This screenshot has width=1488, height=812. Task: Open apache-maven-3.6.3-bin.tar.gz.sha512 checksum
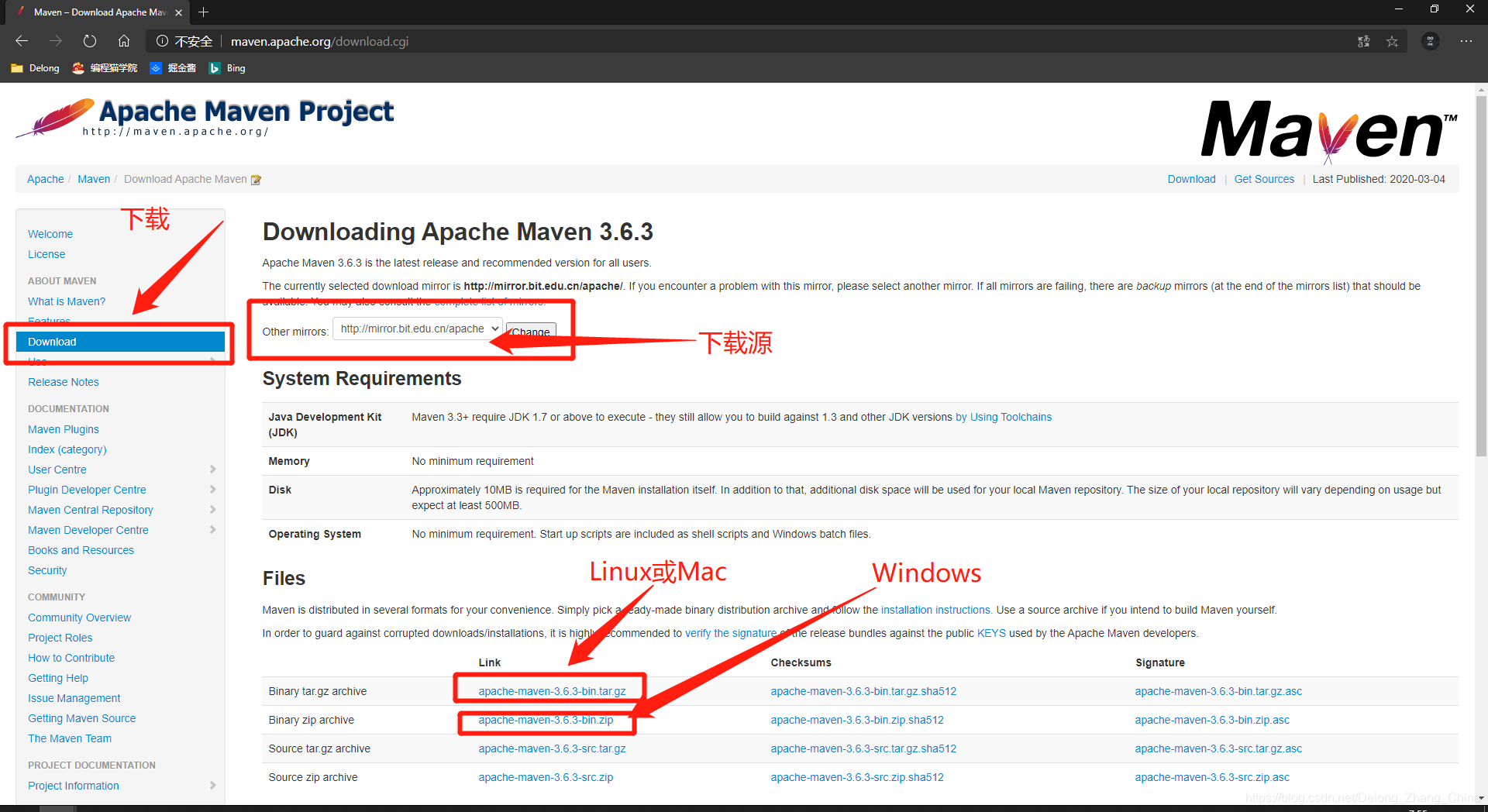point(863,691)
